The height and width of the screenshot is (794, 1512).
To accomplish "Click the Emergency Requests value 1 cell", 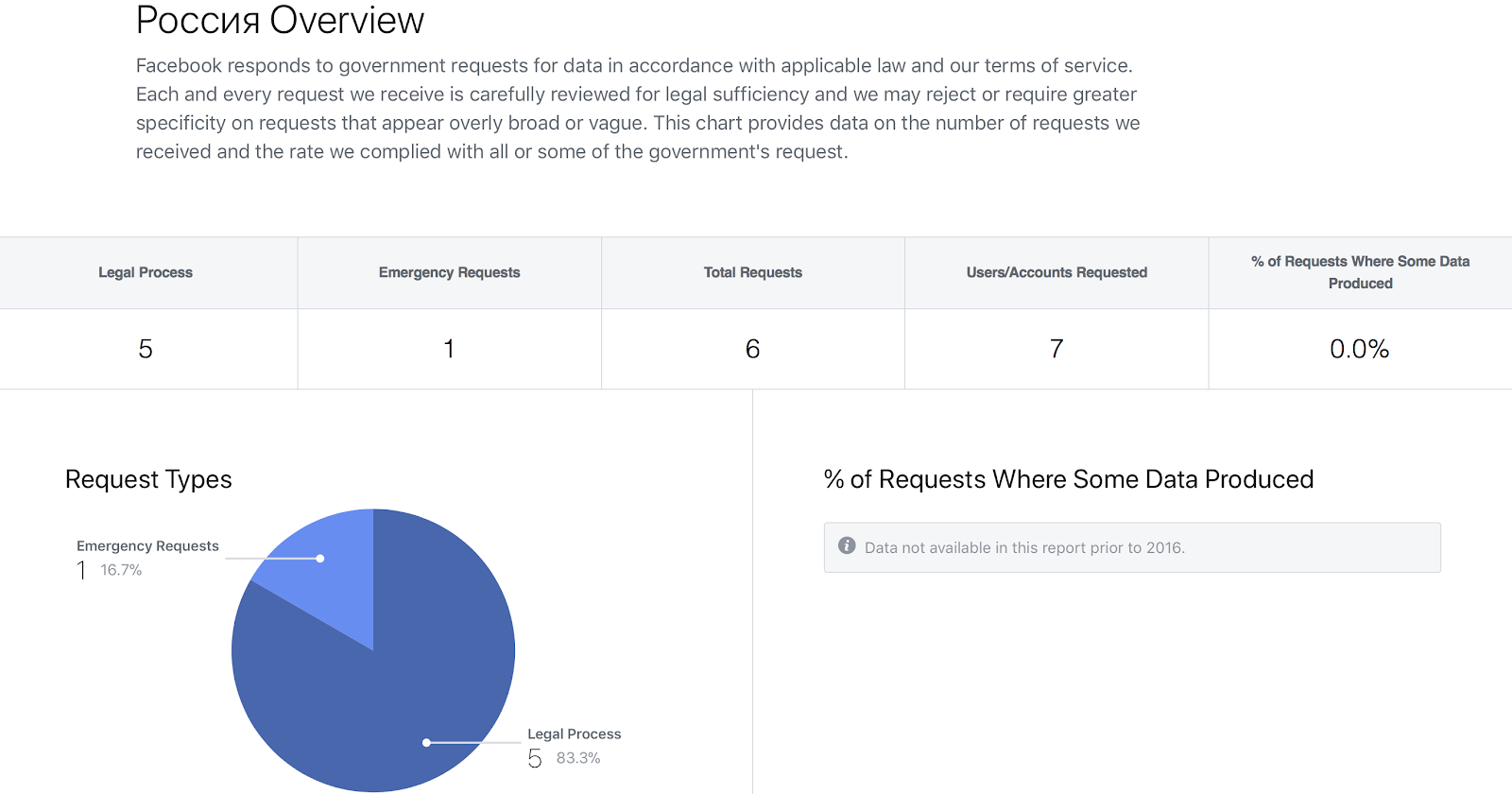I will 449,349.
